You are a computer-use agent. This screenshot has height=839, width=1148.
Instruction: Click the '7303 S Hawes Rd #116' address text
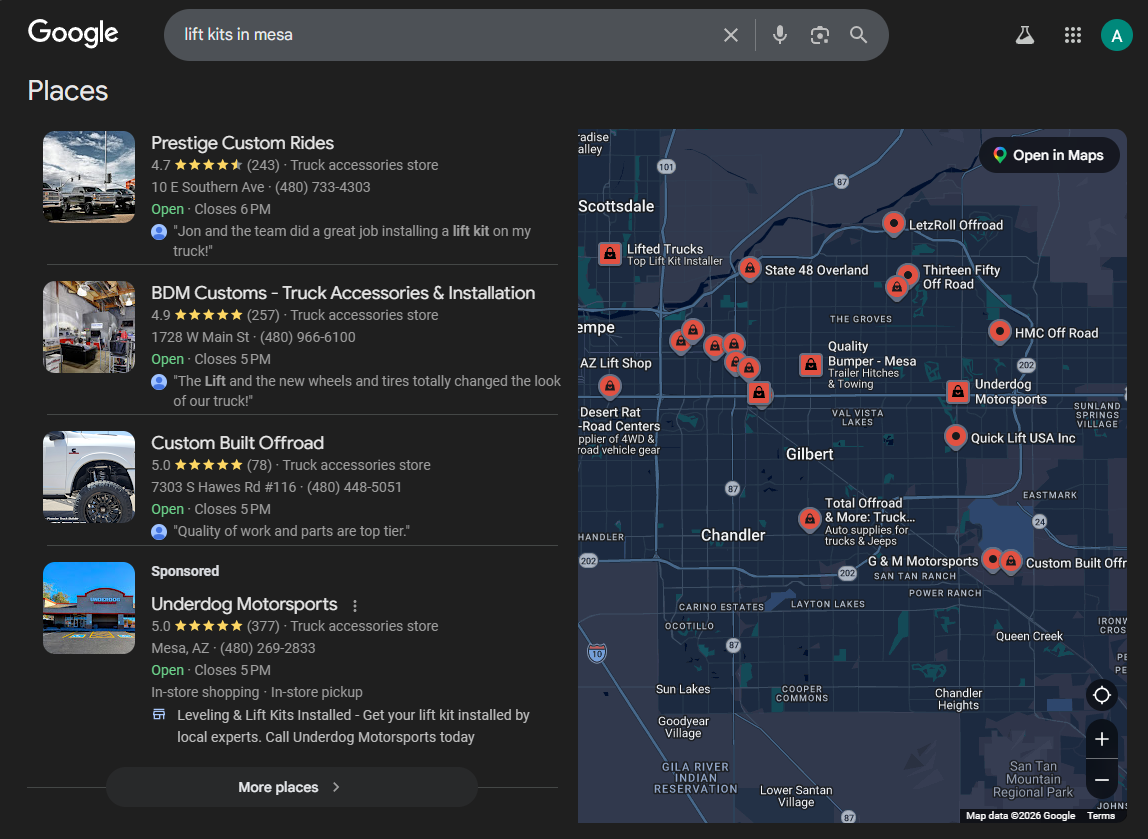[223, 487]
